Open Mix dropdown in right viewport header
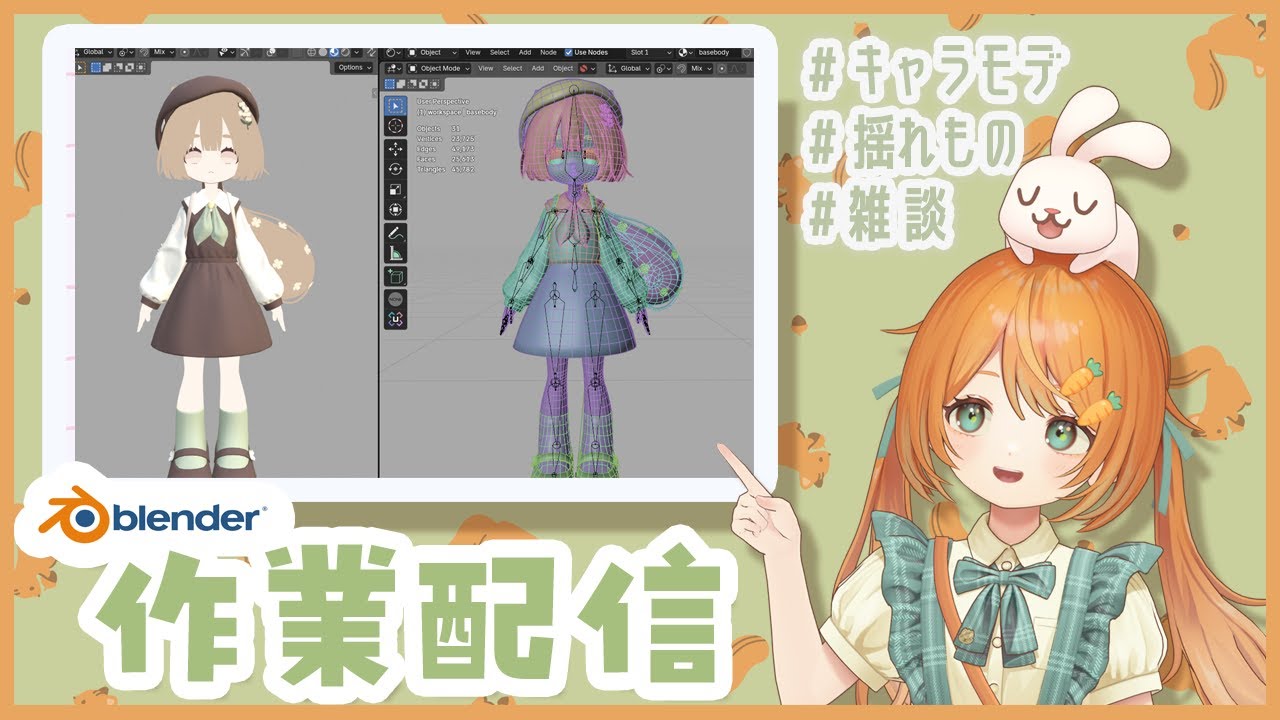This screenshot has height=720, width=1280. pos(699,68)
